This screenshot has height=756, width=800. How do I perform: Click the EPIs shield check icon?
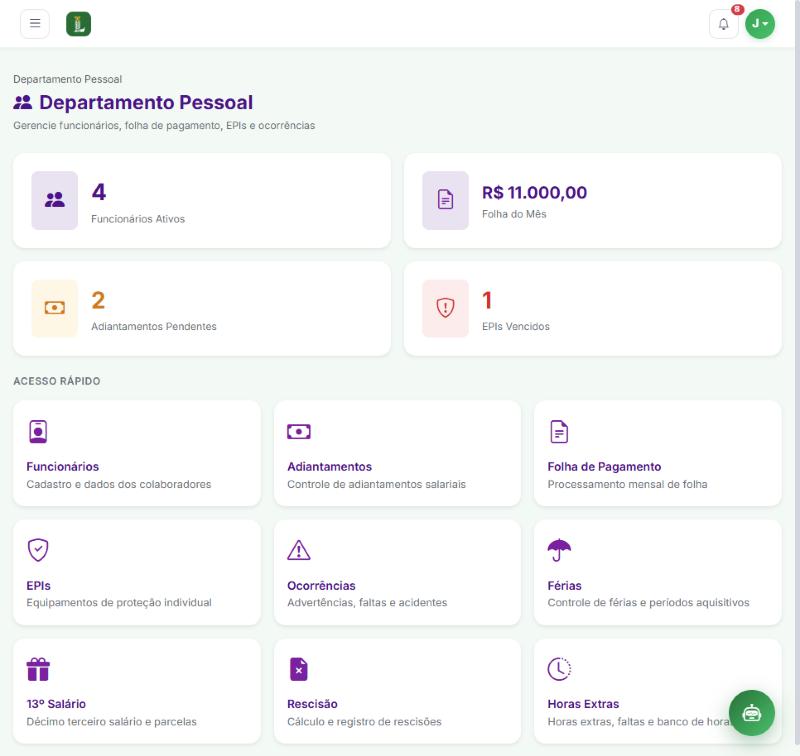point(38,550)
